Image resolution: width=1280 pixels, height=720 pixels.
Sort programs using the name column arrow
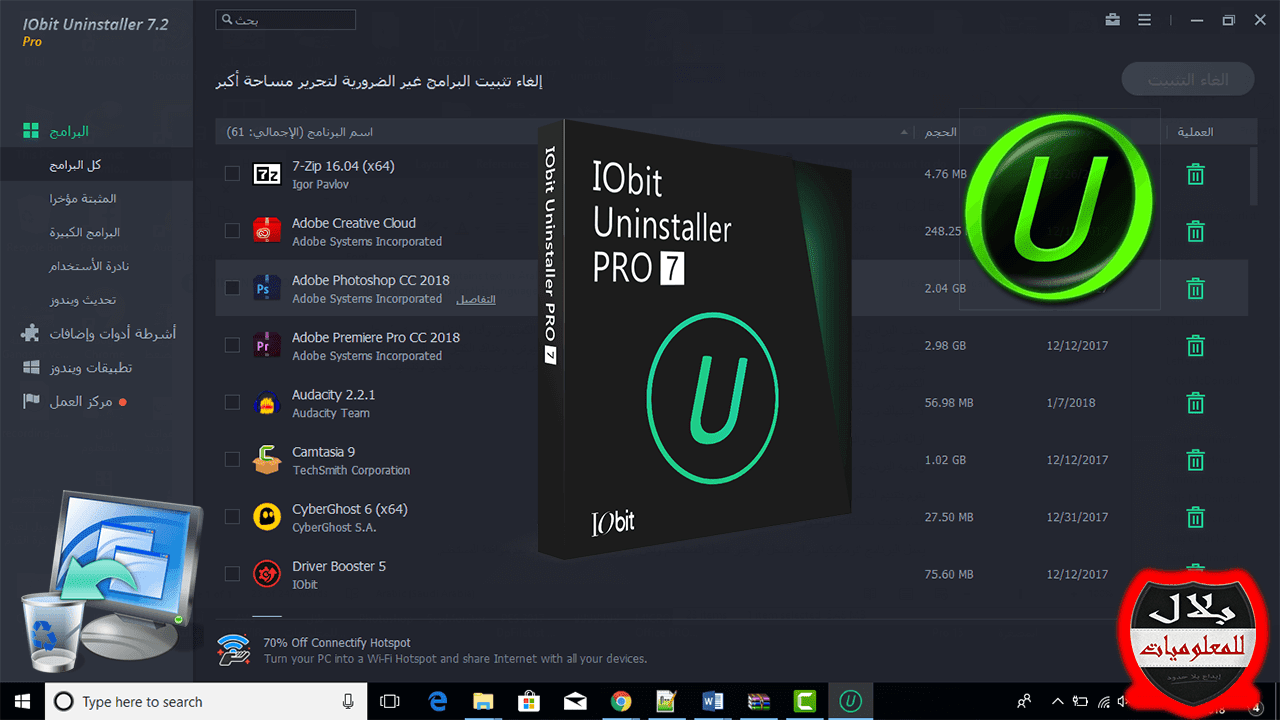click(x=905, y=132)
